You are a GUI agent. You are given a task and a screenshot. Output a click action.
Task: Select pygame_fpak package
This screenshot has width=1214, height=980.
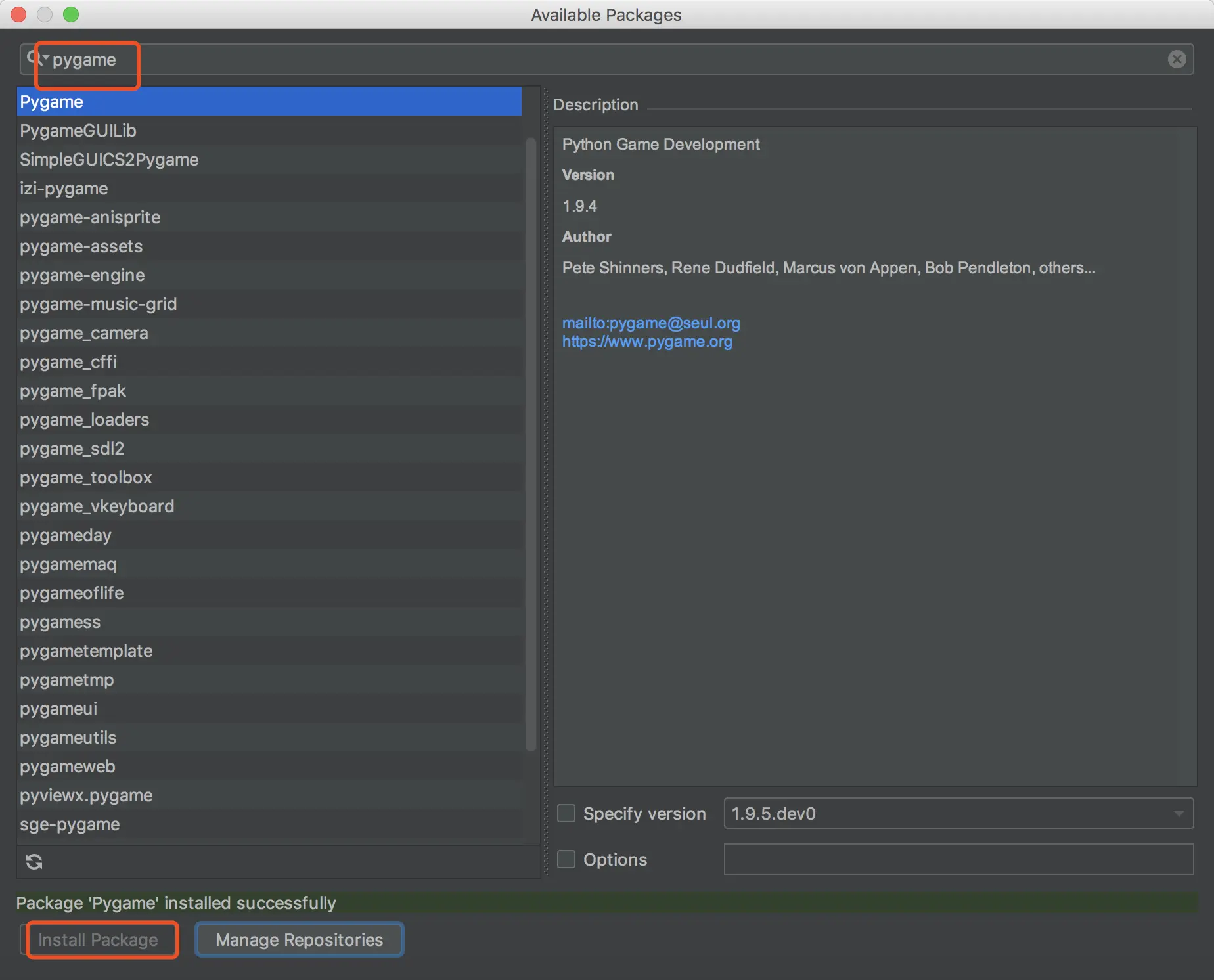pos(269,391)
